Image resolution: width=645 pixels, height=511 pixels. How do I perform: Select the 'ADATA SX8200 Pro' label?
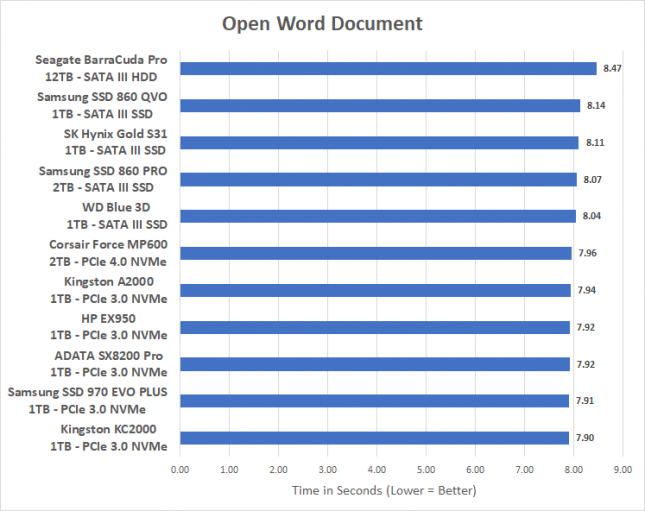coord(109,355)
